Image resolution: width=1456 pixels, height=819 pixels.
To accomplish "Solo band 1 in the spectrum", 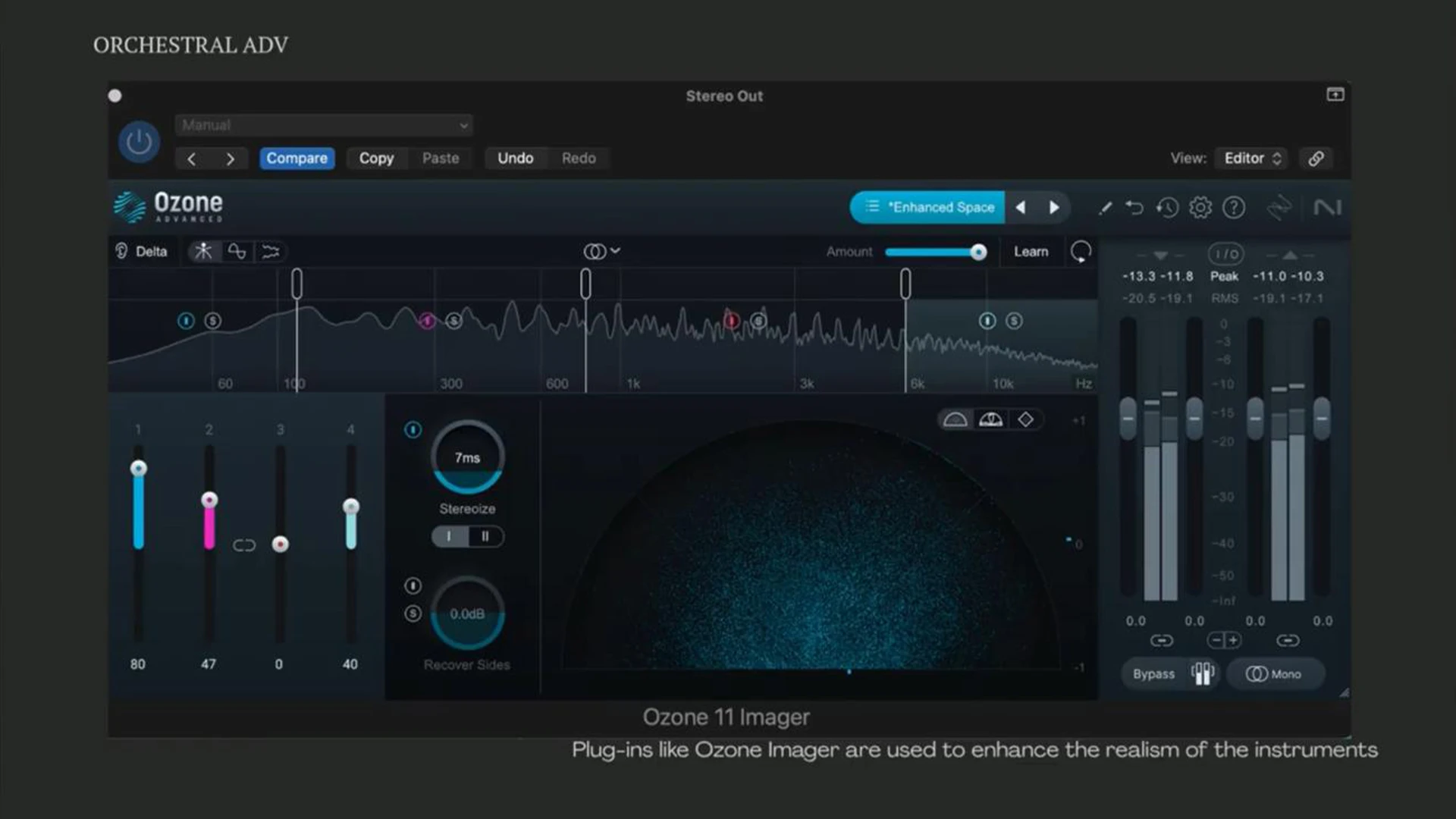I will pos(213,321).
